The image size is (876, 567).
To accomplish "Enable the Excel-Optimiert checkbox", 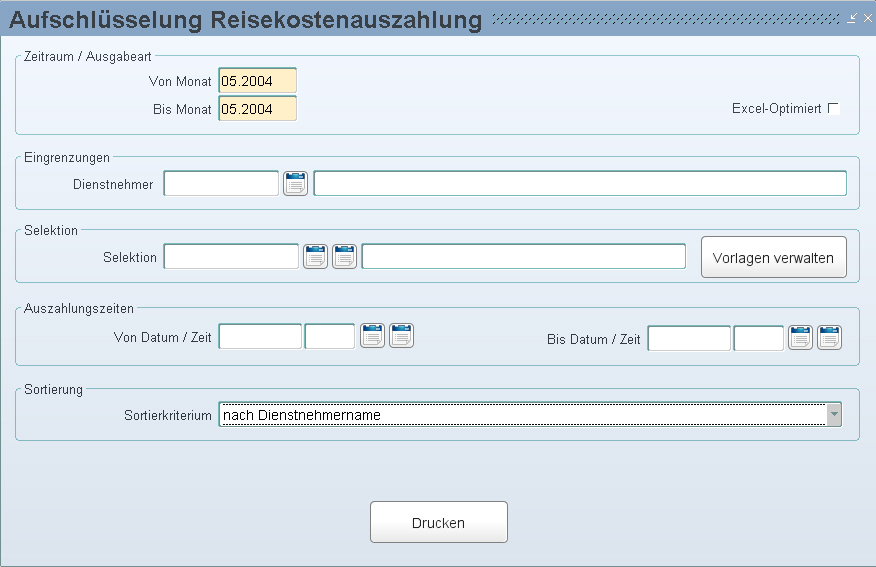I will click(x=833, y=109).
